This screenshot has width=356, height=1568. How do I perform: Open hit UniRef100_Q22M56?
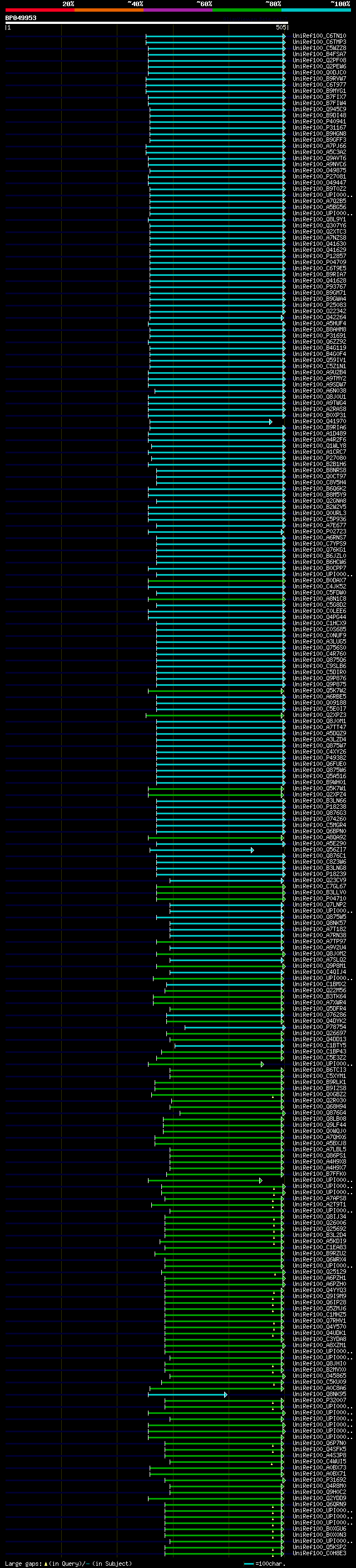click(x=319, y=990)
